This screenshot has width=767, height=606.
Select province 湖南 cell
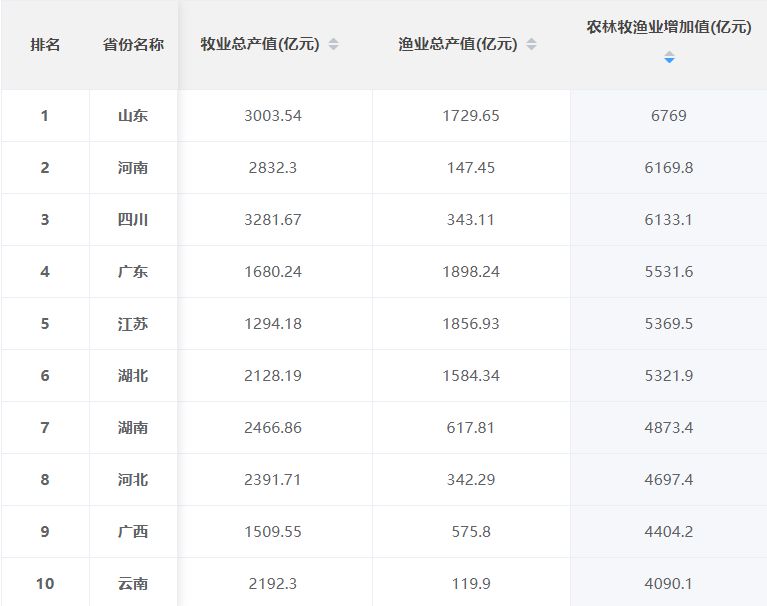pos(133,427)
